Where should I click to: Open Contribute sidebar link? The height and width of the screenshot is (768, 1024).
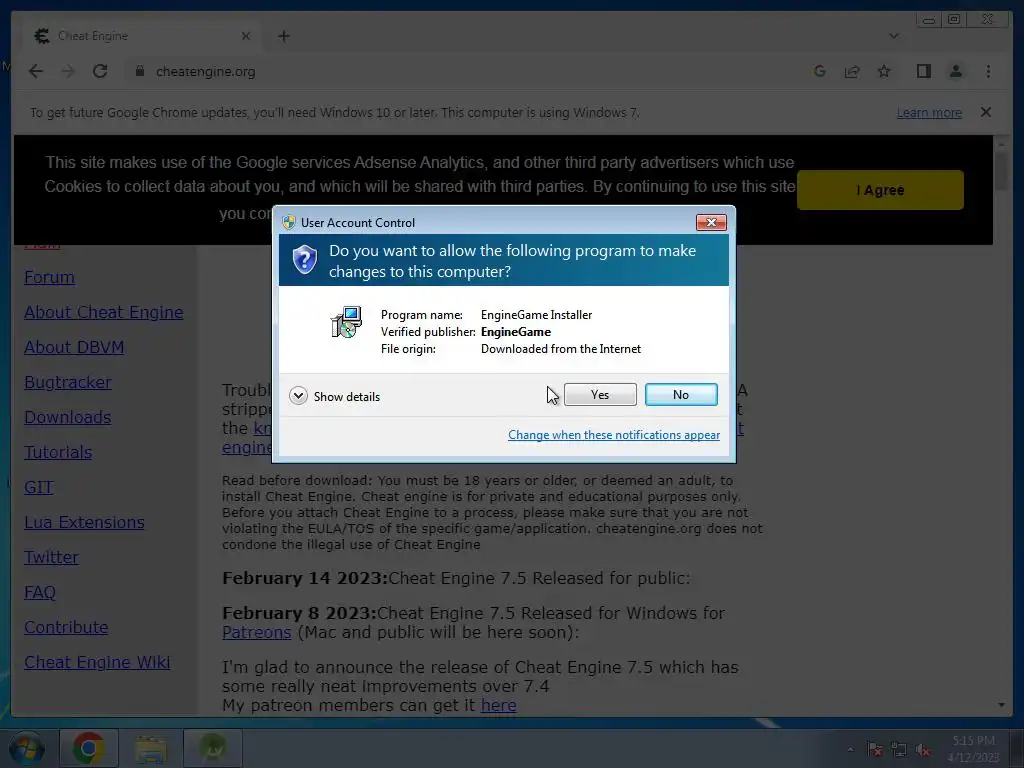(x=66, y=627)
